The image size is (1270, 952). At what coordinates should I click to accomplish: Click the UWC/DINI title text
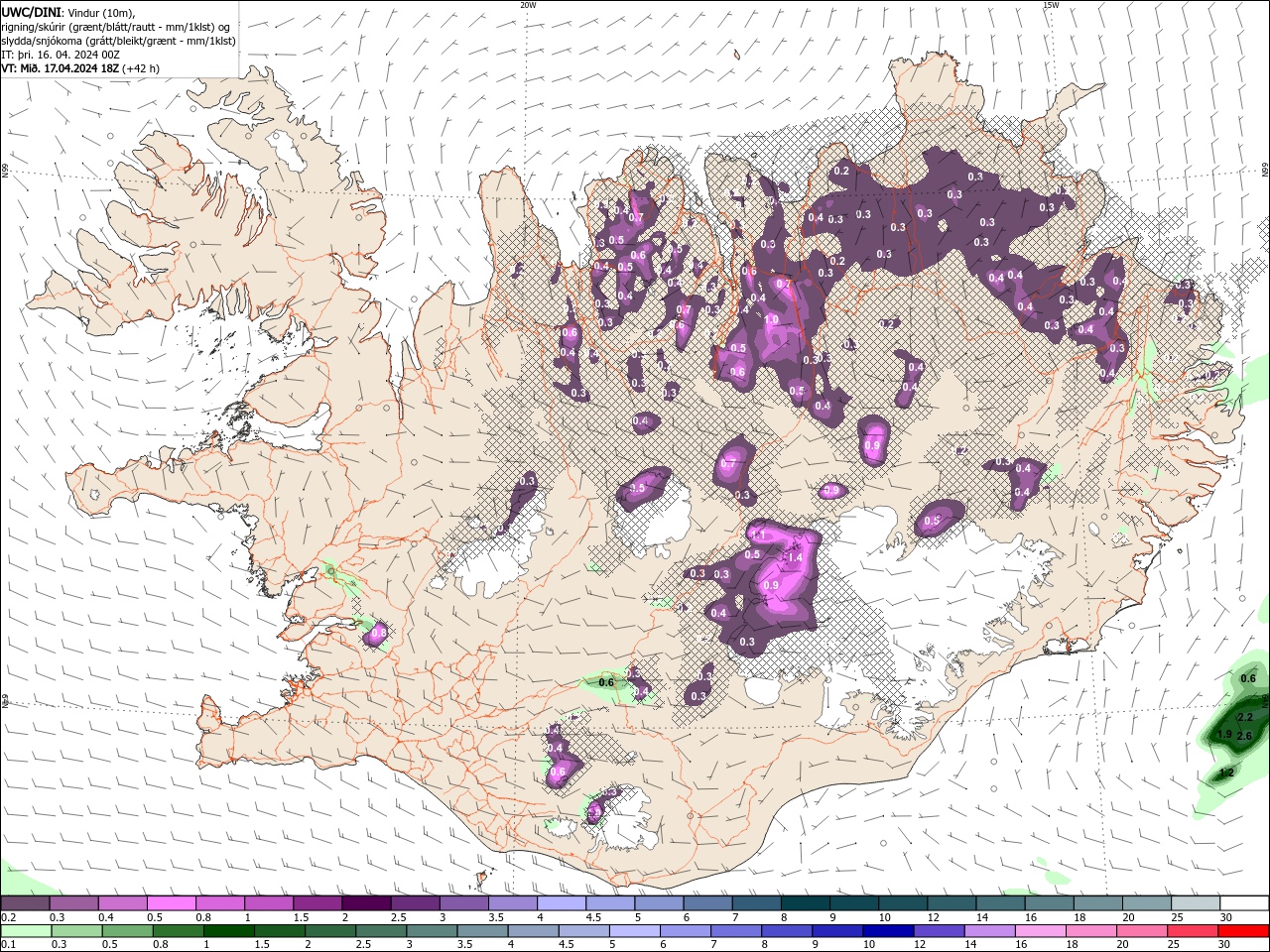pyautogui.click(x=30, y=11)
